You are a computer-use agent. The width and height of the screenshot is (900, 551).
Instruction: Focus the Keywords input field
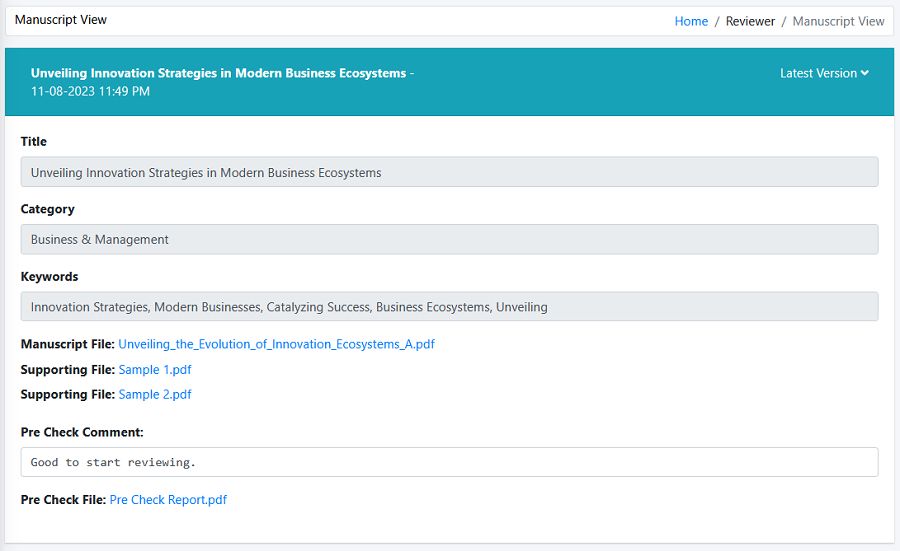[x=449, y=307]
